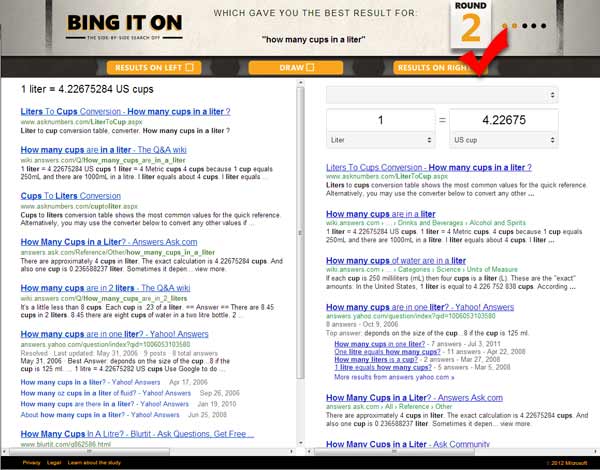Viewport: 600px width, 470px height.
Task: Open How many cups of water are in a liter
Action: click(396, 261)
